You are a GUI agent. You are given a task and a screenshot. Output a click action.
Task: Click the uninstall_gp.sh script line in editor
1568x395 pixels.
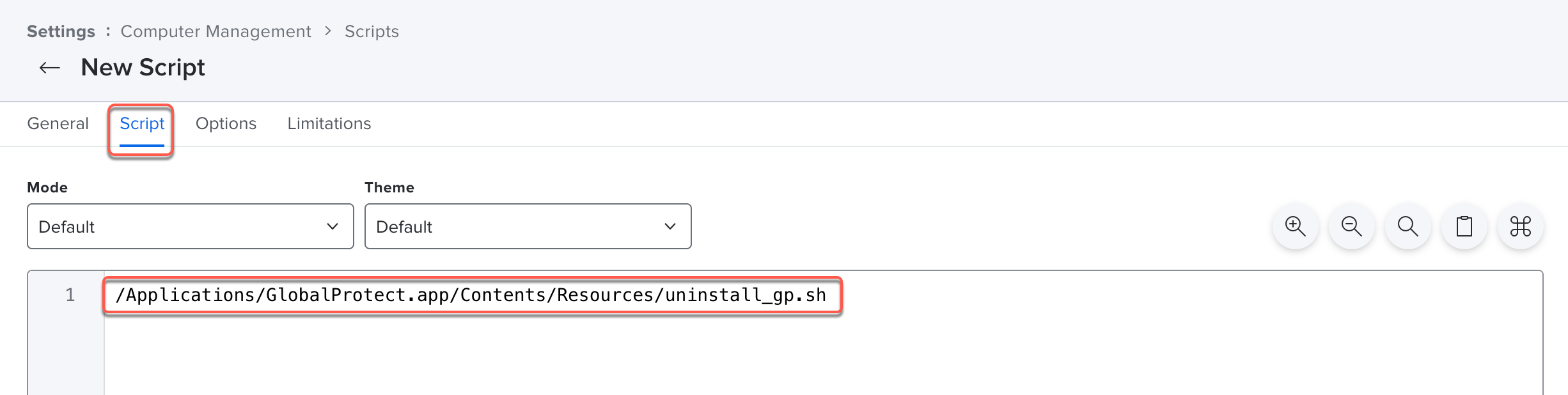pyautogui.click(x=471, y=295)
